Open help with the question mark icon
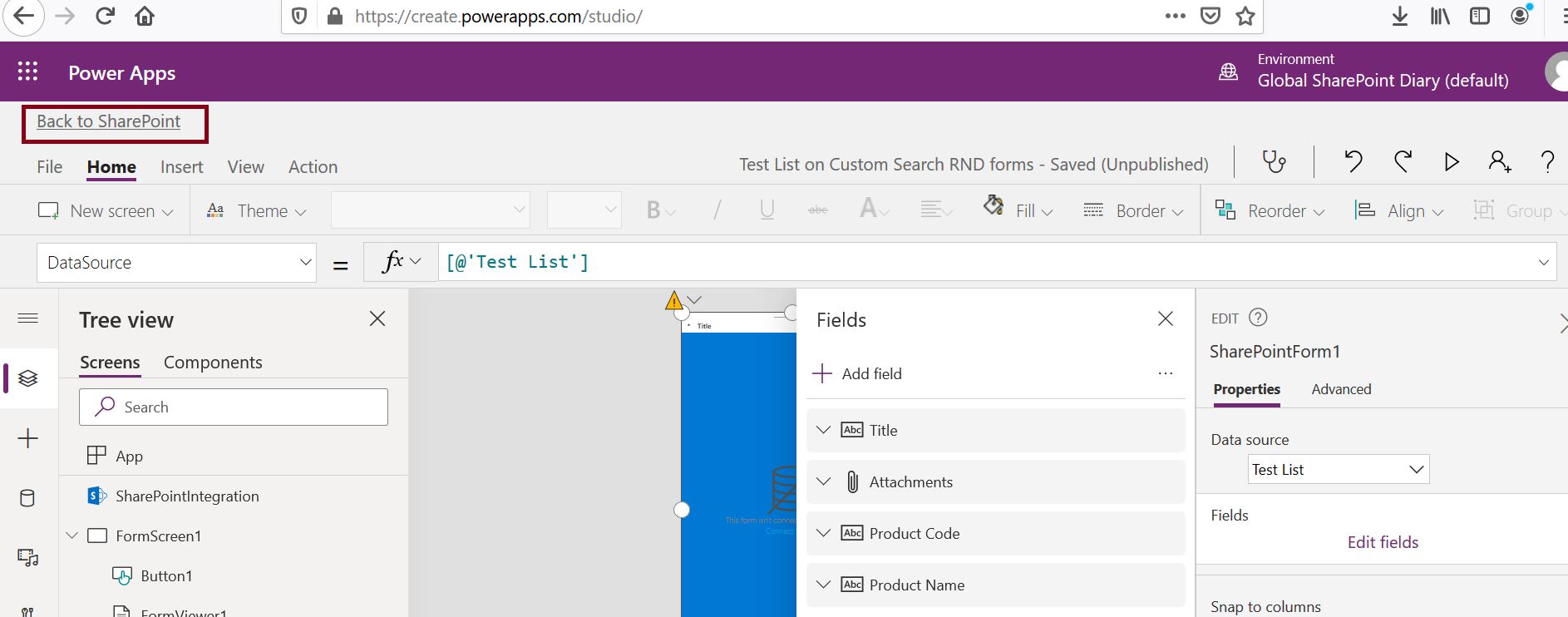This screenshot has width=1568, height=617. (1547, 160)
